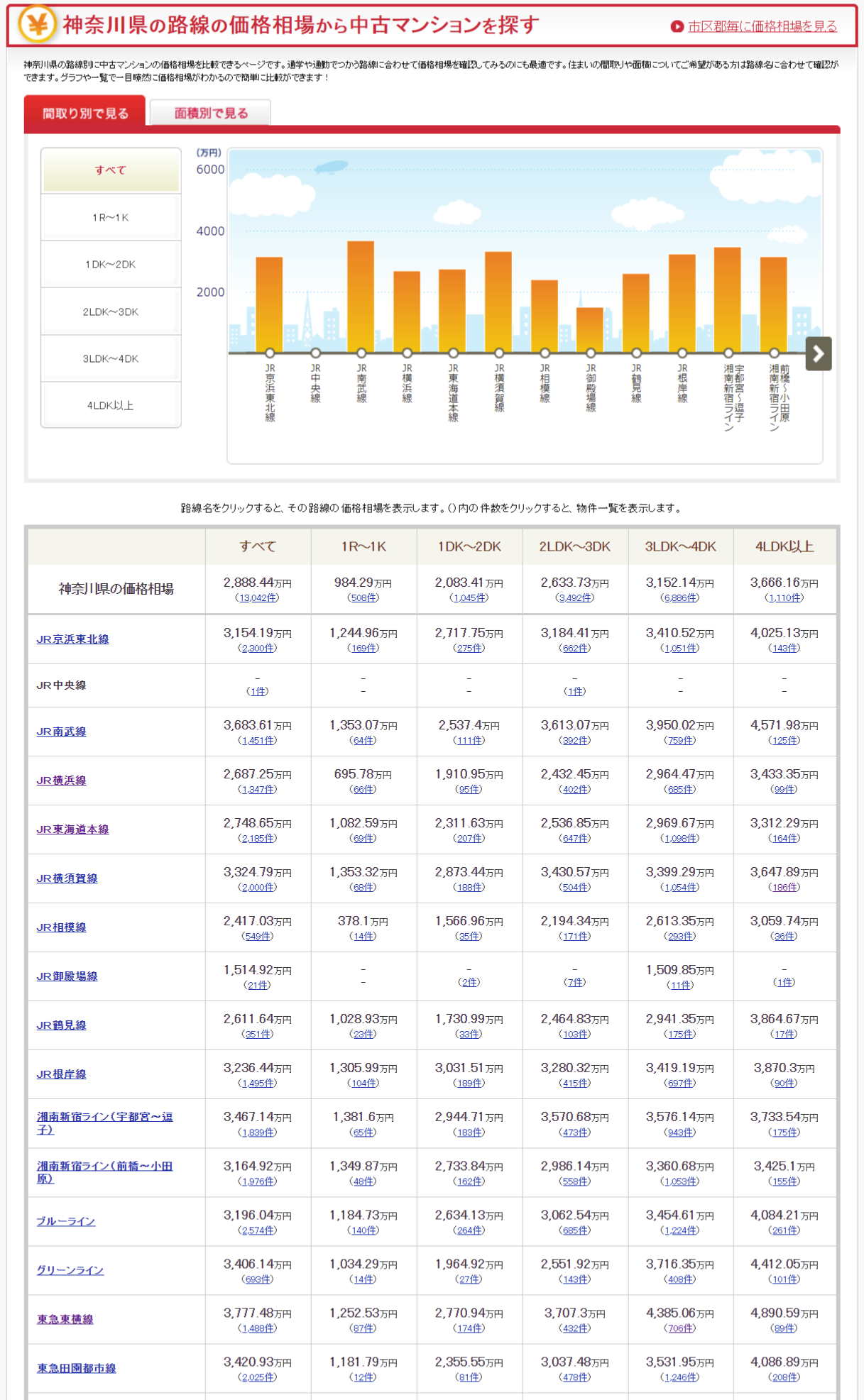
Task: Open JR相模線 link in table
Action: coord(62,927)
